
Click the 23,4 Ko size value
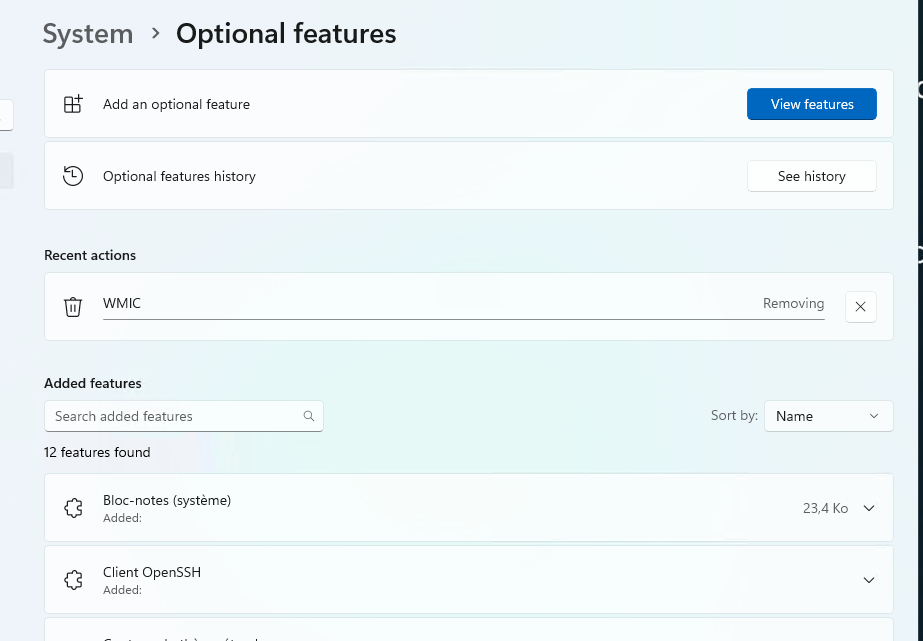[x=825, y=509]
